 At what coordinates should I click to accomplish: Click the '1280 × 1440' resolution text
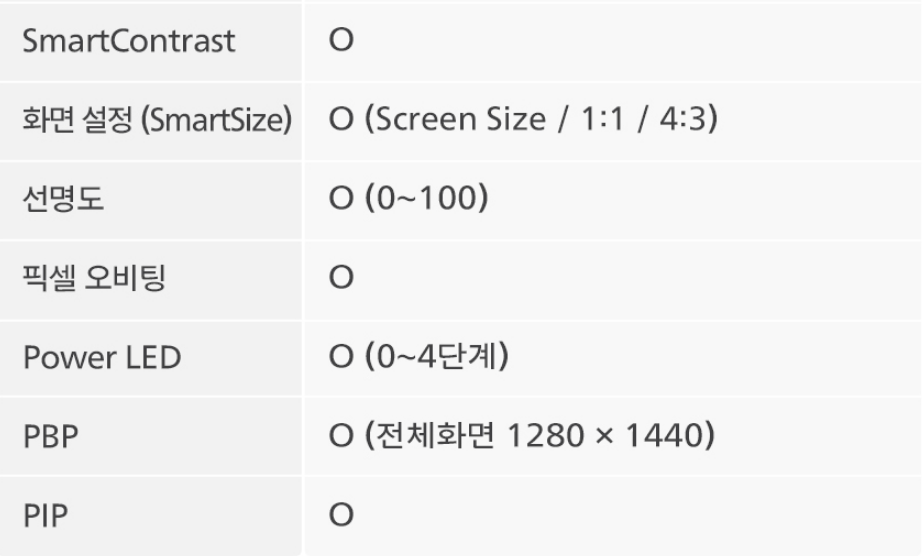pos(608,437)
